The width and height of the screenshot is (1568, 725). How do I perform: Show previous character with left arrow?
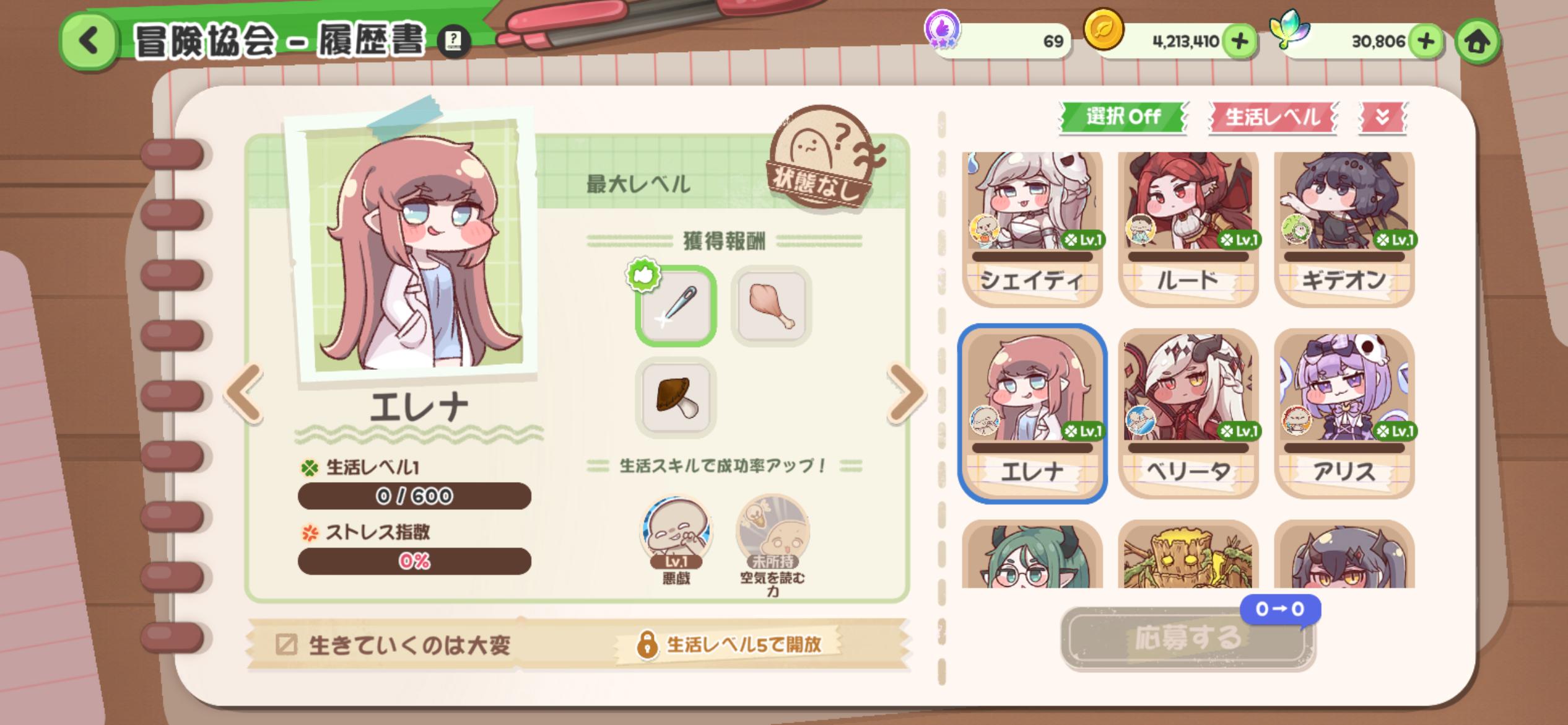point(244,393)
